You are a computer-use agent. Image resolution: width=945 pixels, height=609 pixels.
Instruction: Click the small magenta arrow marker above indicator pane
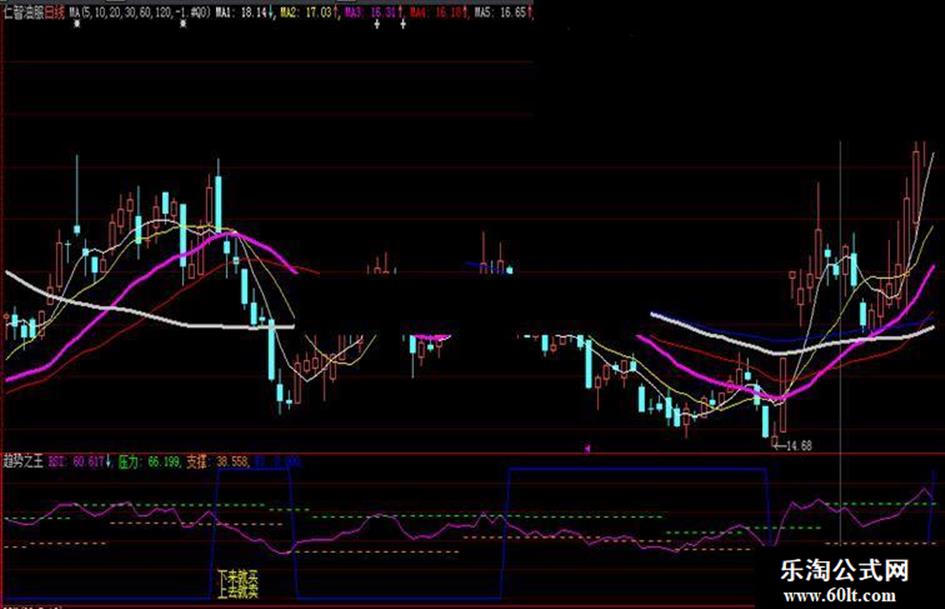tap(587, 448)
